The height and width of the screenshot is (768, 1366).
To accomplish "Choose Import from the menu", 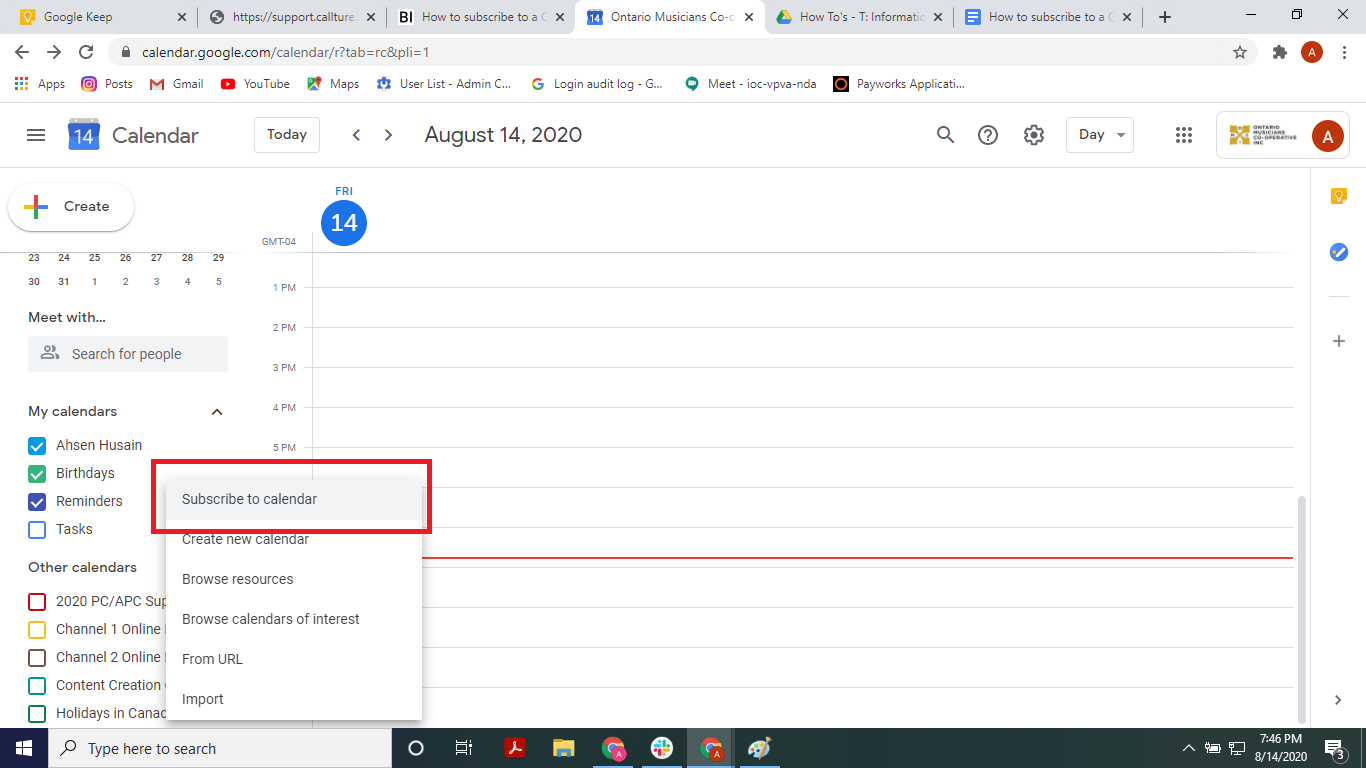I will [294, 699].
